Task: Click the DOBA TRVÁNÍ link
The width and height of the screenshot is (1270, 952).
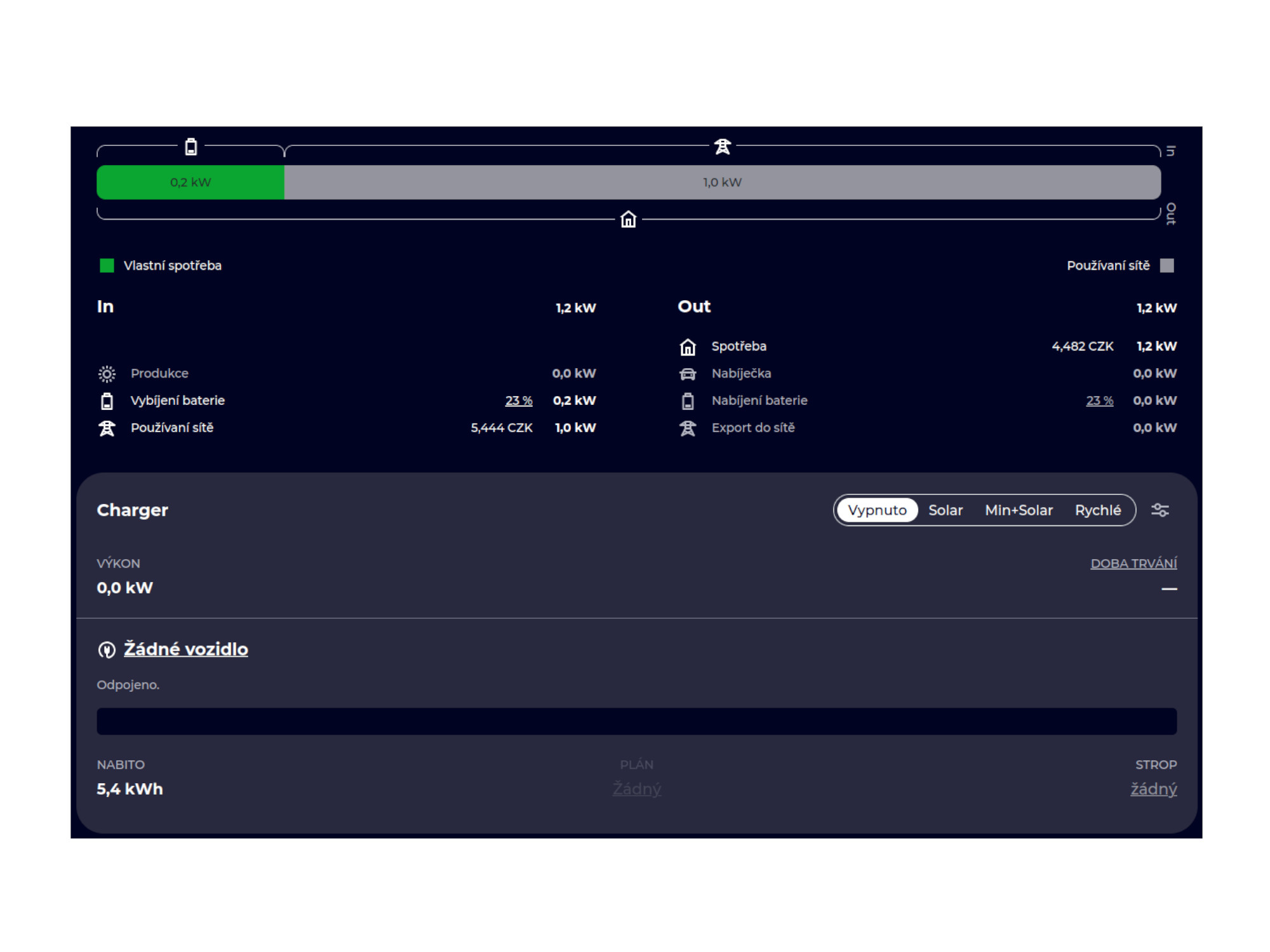Action: [x=1133, y=564]
